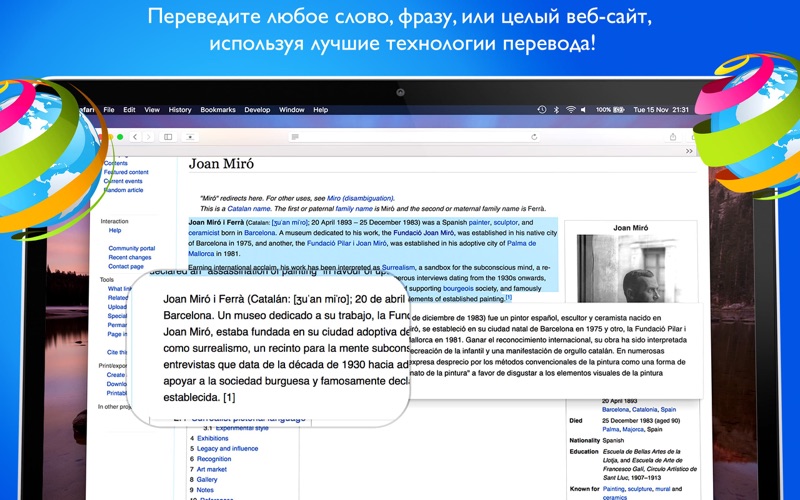
Task: Click the battery 100% indicator
Action: 610,110
